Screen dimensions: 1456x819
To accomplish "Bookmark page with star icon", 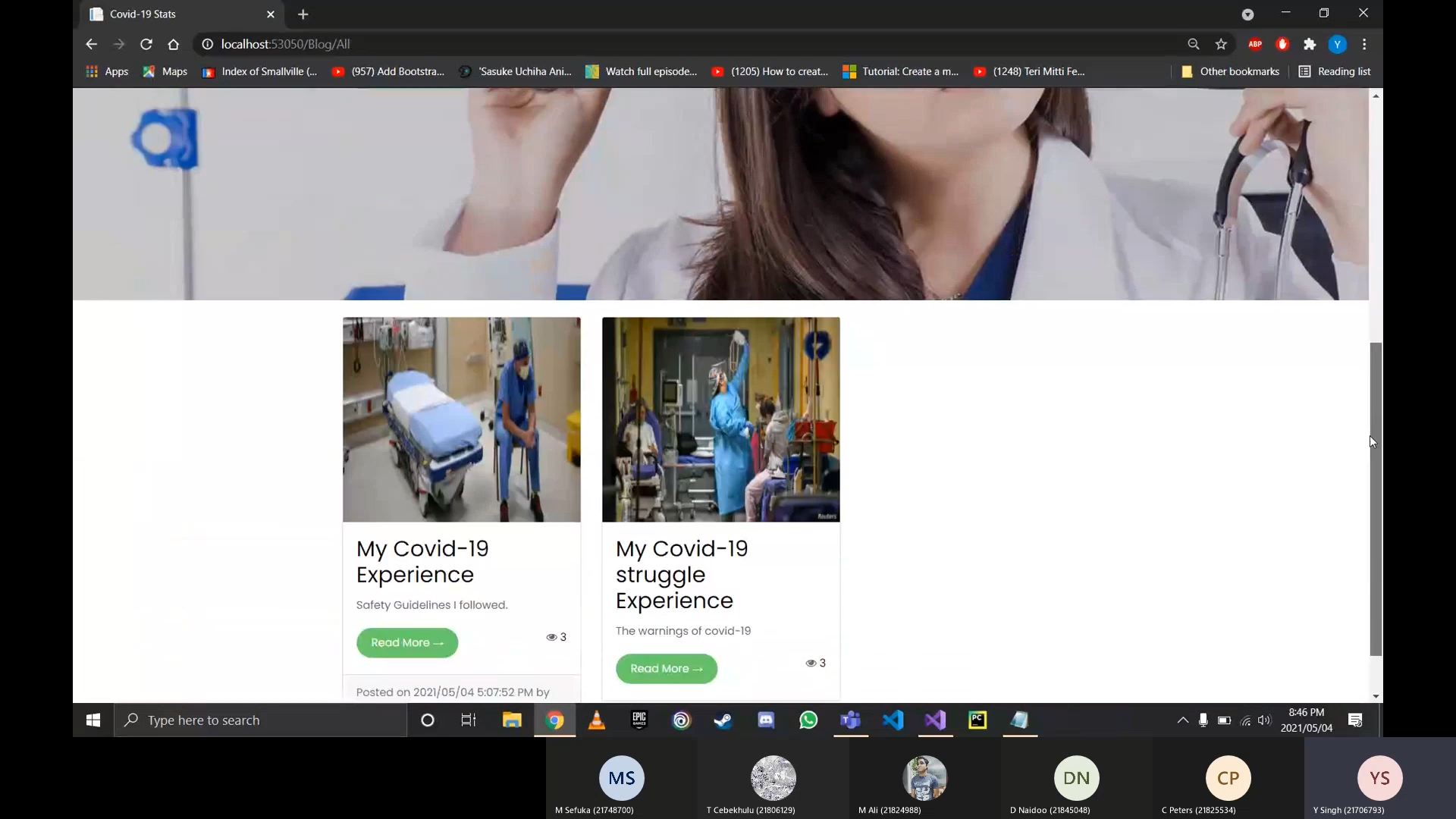I will 1221,44.
